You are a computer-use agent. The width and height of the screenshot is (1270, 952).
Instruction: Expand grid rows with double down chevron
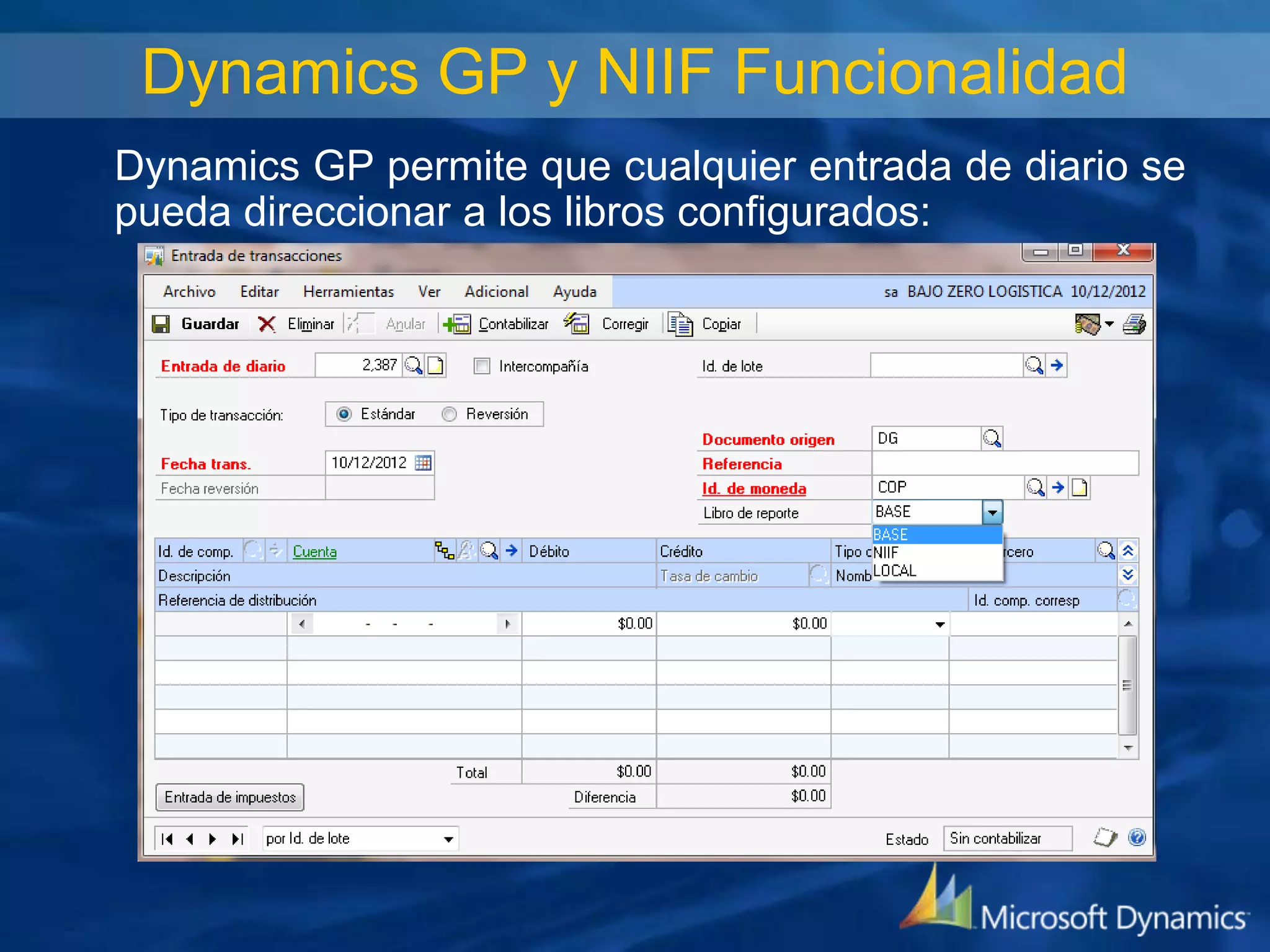[x=1128, y=575]
